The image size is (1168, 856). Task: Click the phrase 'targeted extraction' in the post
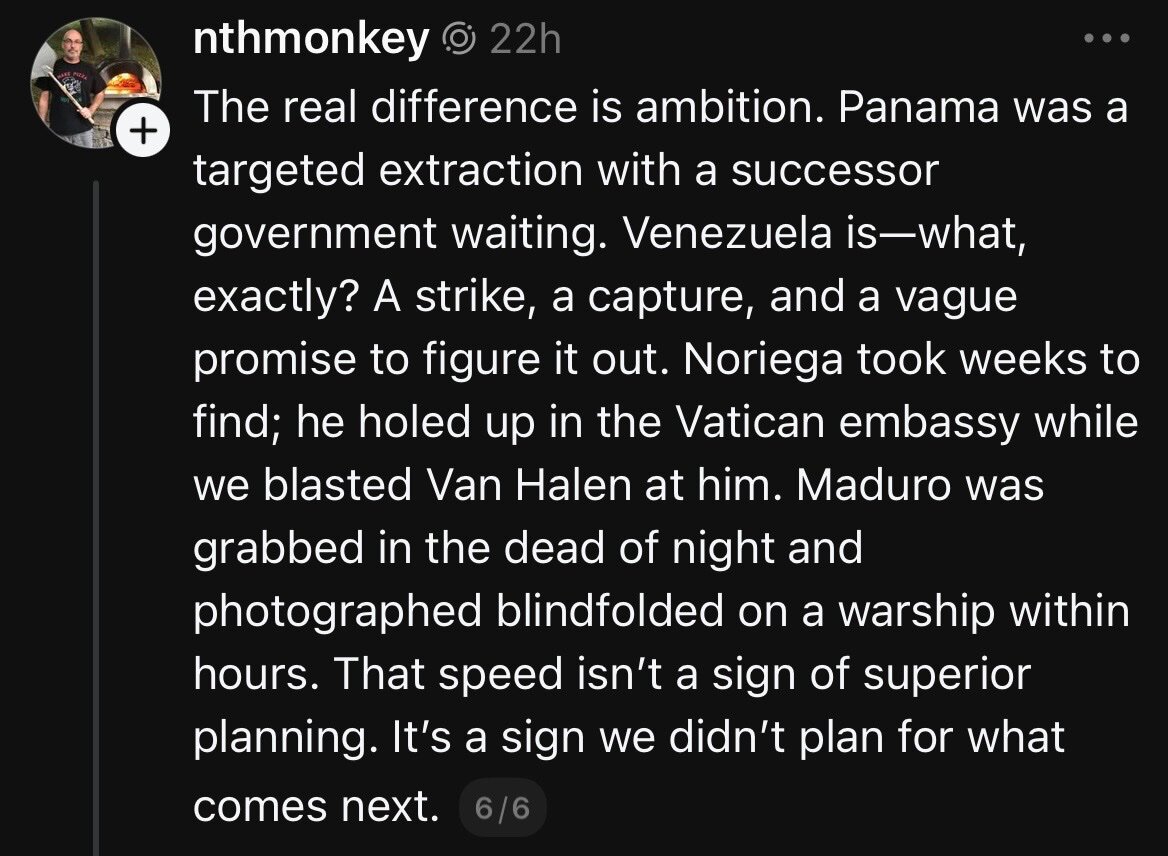tap(386, 171)
